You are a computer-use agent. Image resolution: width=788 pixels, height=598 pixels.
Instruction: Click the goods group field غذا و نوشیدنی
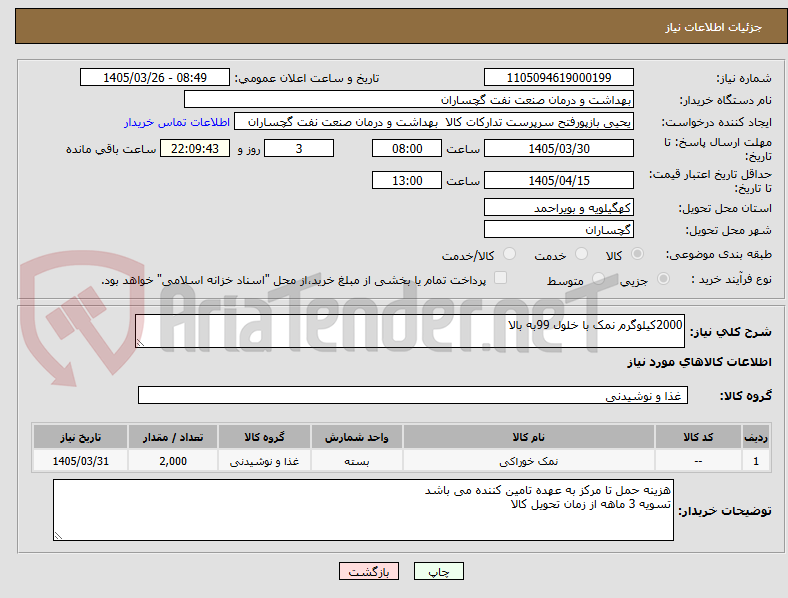click(413, 395)
